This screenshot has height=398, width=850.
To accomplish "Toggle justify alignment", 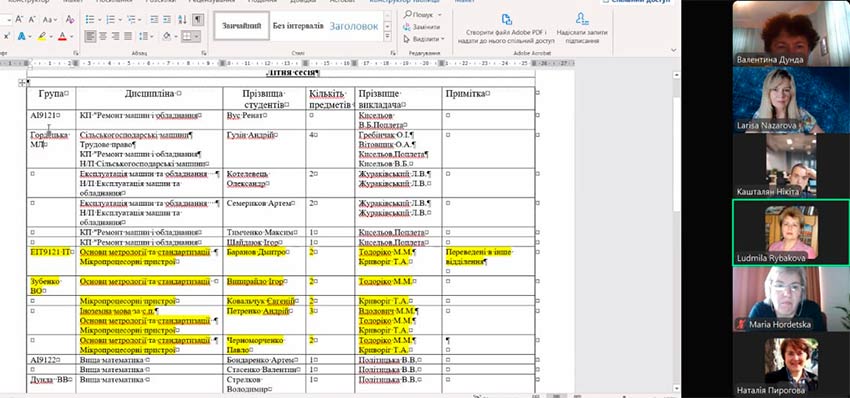I will pyautogui.click(x=128, y=36).
